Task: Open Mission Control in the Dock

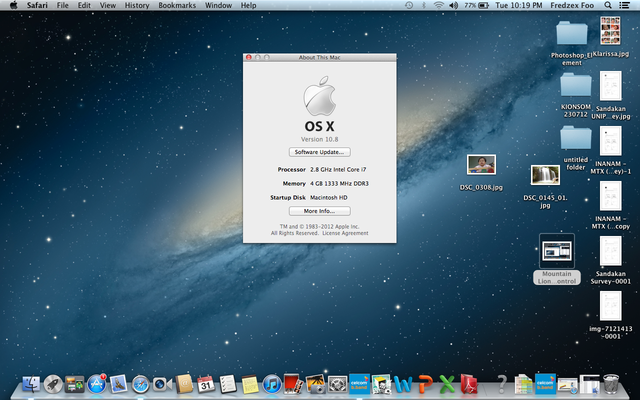Action: (74, 384)
